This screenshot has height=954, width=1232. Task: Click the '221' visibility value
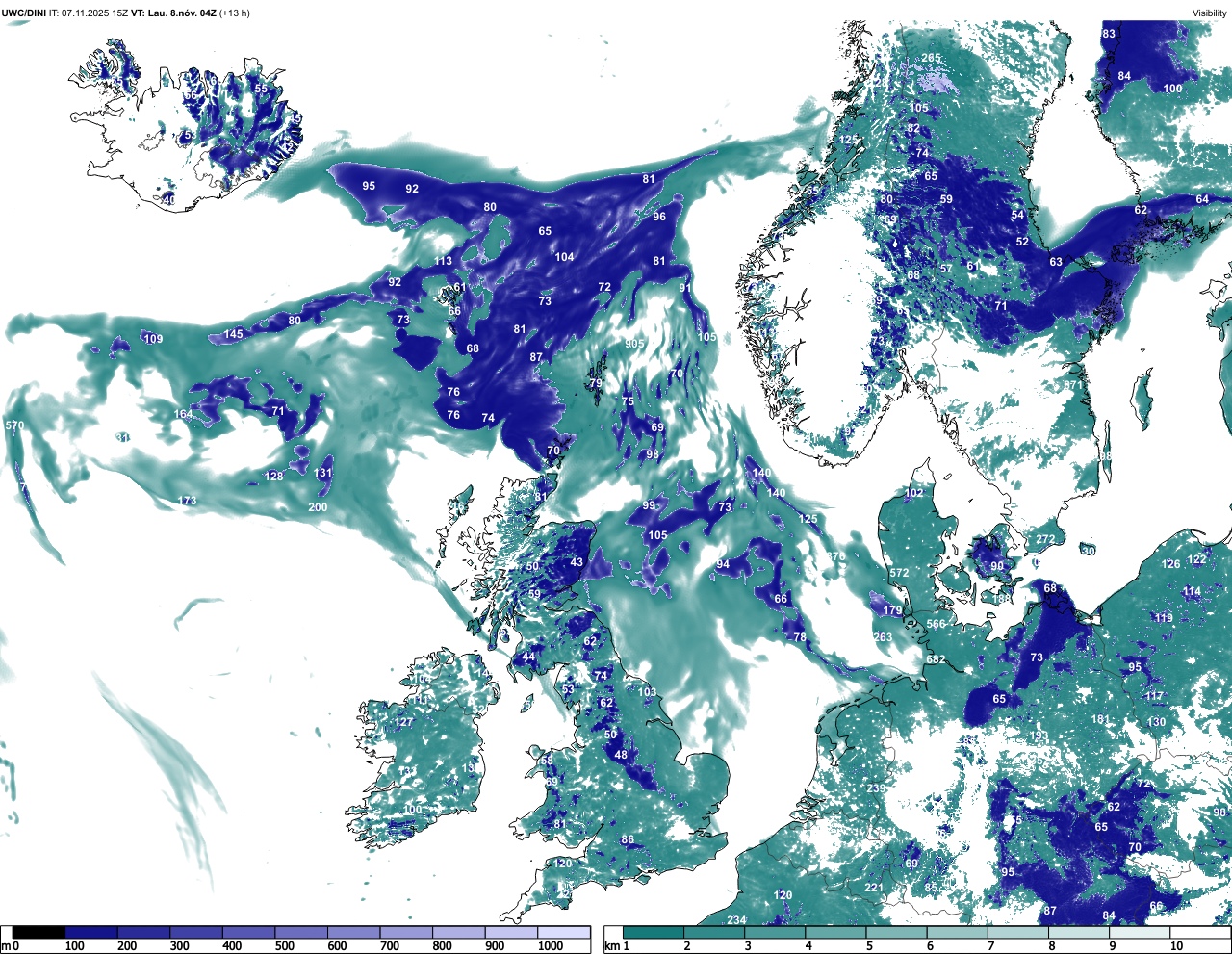873,888
